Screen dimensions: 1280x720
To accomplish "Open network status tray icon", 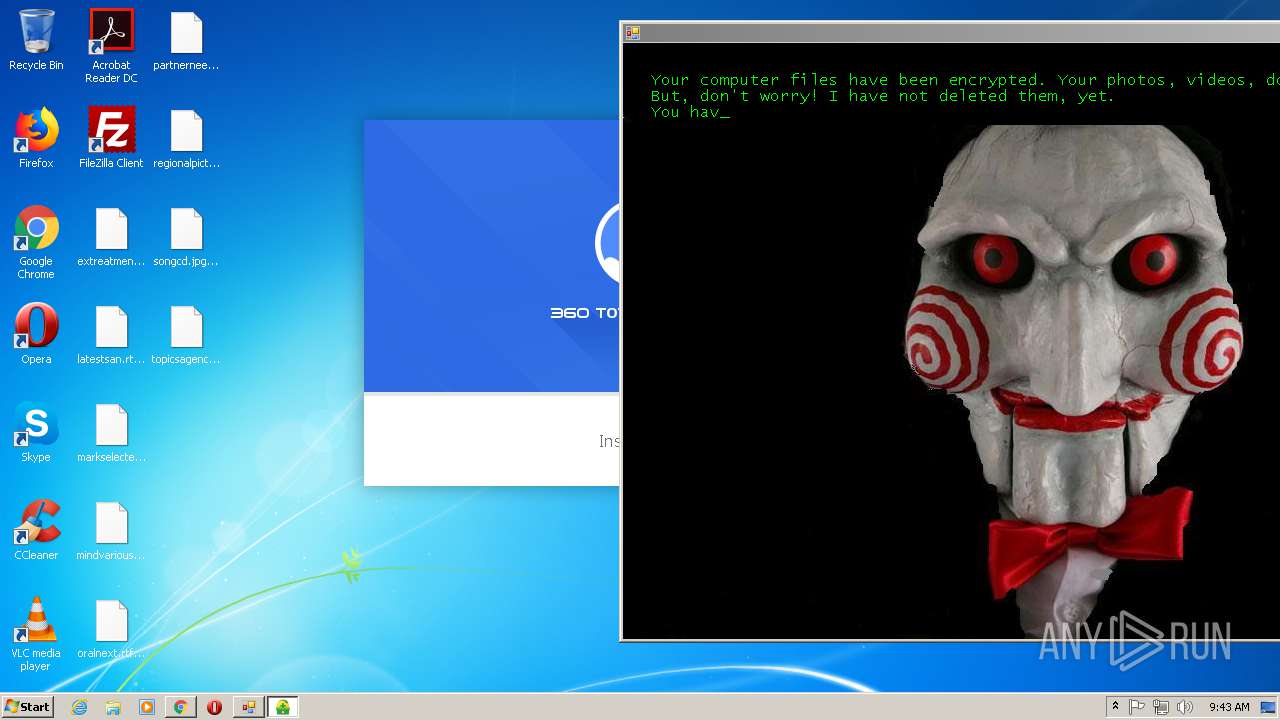I will point(1161,707).
